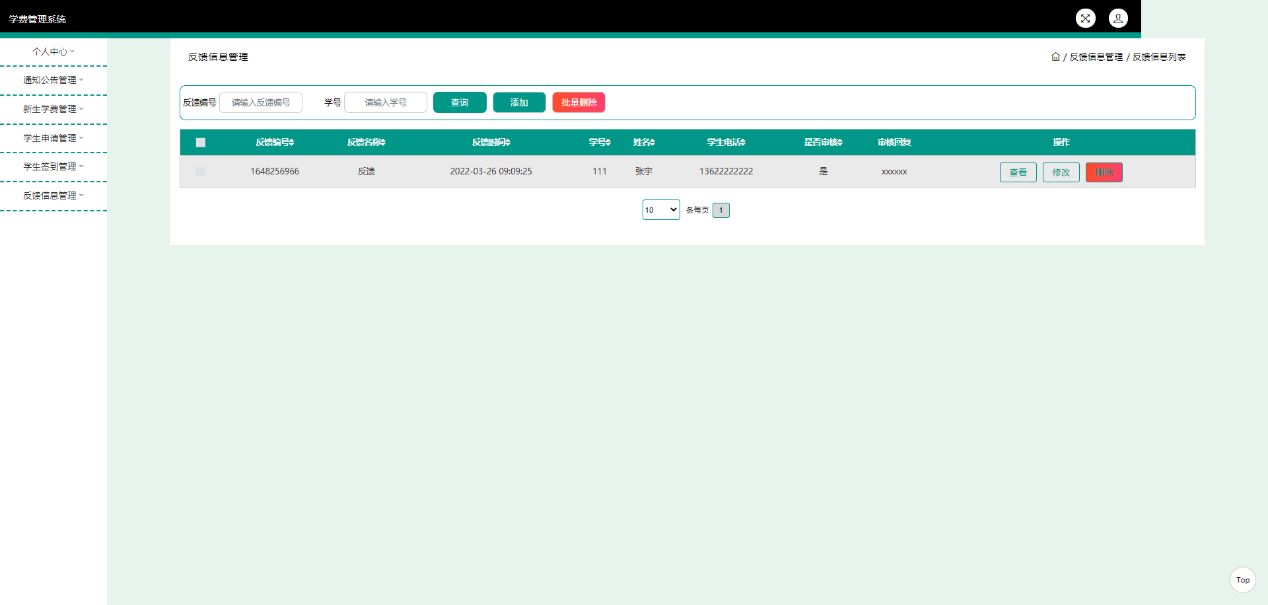Click the 添加 add button

519,103
